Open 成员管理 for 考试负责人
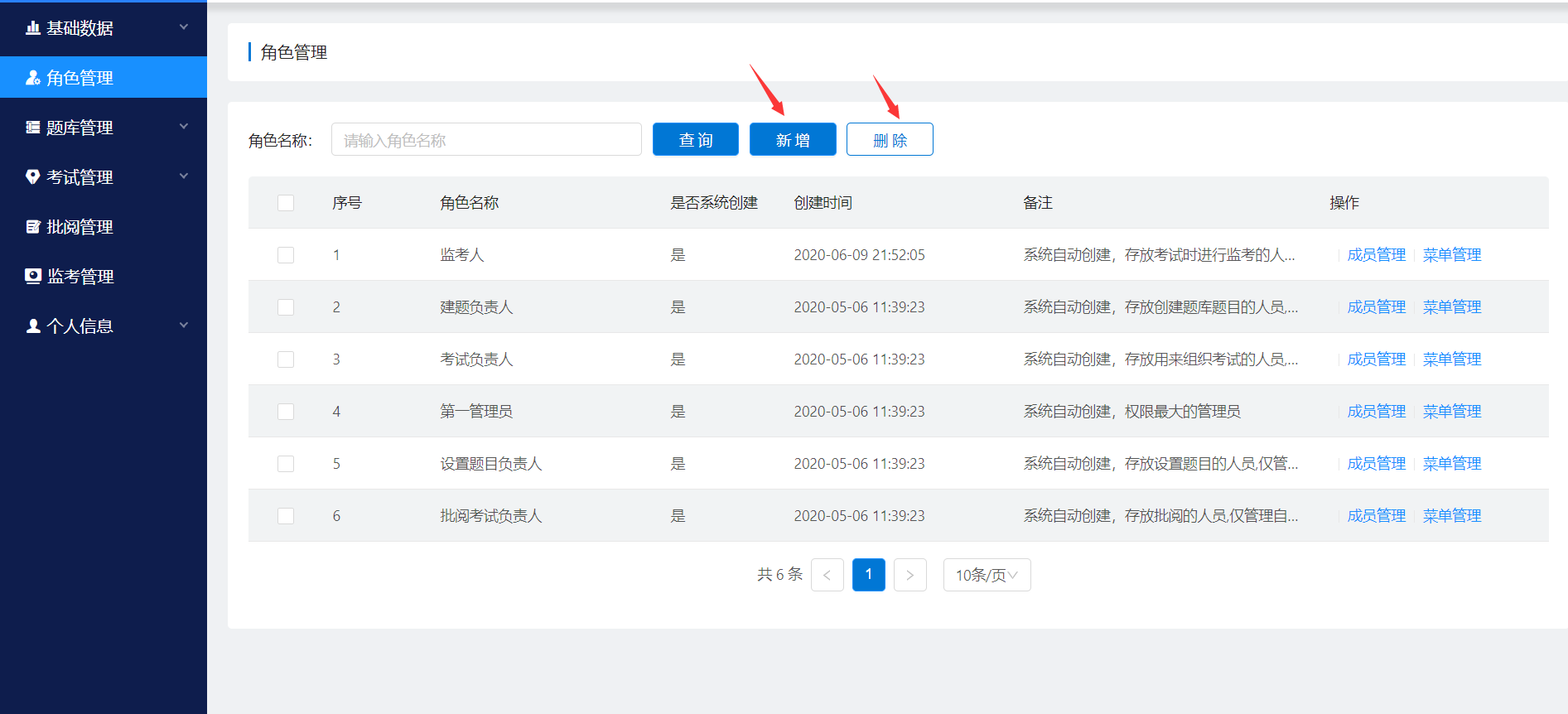Image resolution: width=1568 pixels, height=714 pixels. tap(1377, 359)
